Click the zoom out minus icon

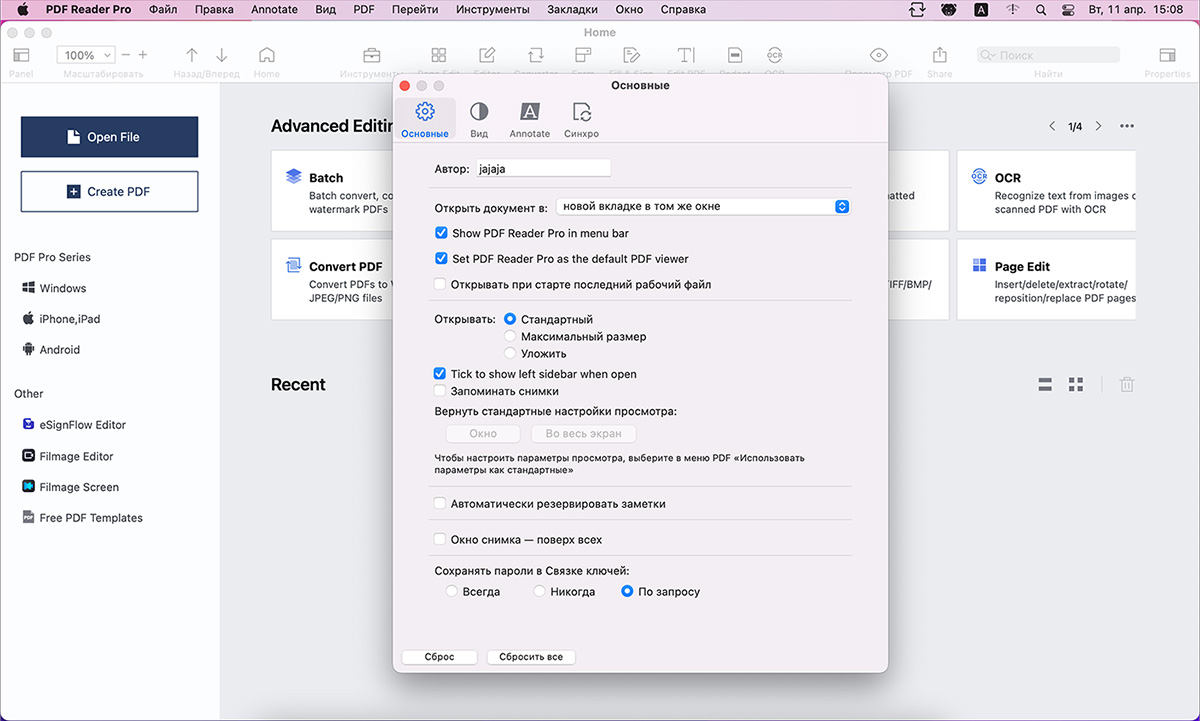126,55
